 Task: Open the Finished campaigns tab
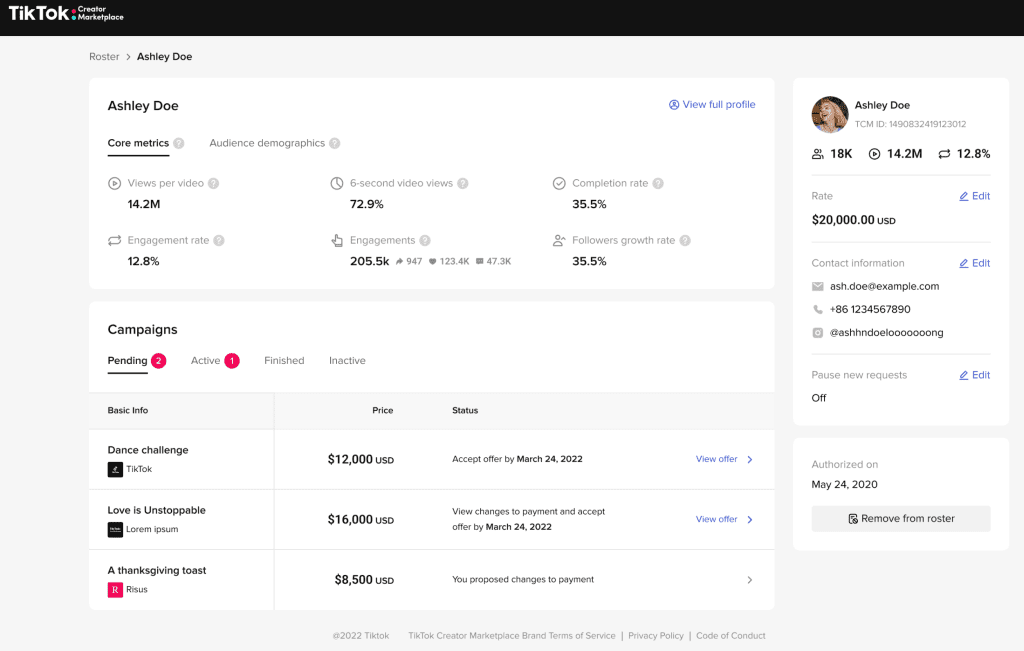pyautogui.click(x=284, y=361)
